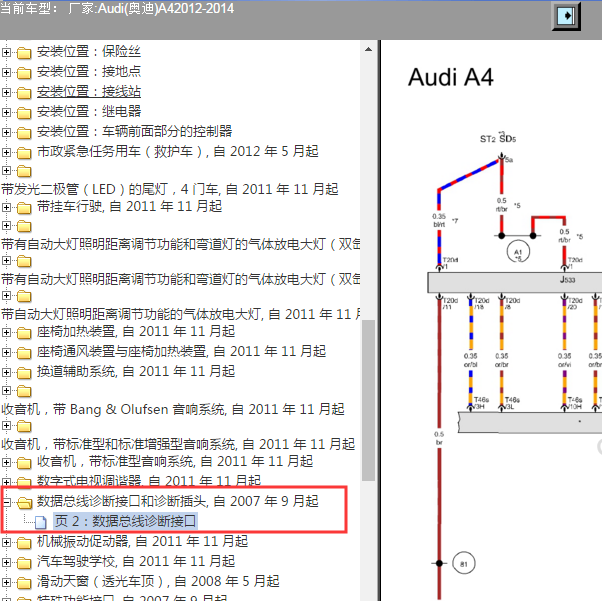
Task: Click folder icon of 带挂车行驶
Action: click(24, 208)
